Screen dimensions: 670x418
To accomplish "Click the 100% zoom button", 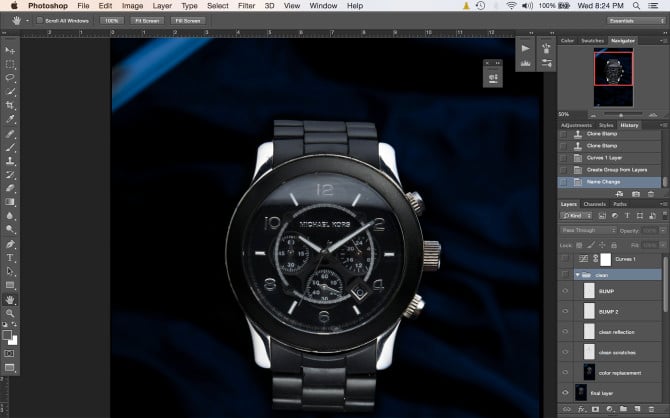I will [111, 19].
